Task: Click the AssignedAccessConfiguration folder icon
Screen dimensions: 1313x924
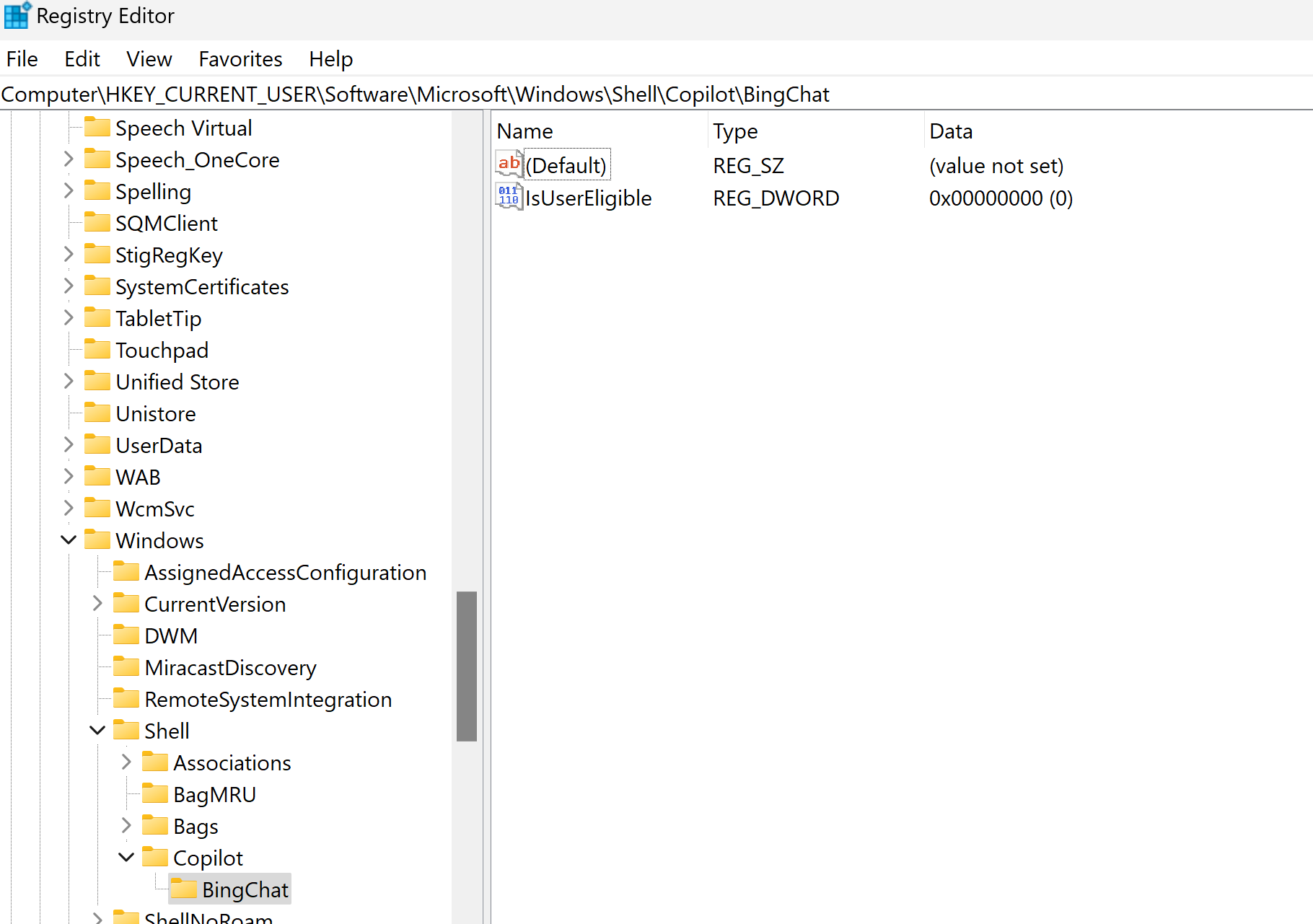Action: (x=126, y=572)
